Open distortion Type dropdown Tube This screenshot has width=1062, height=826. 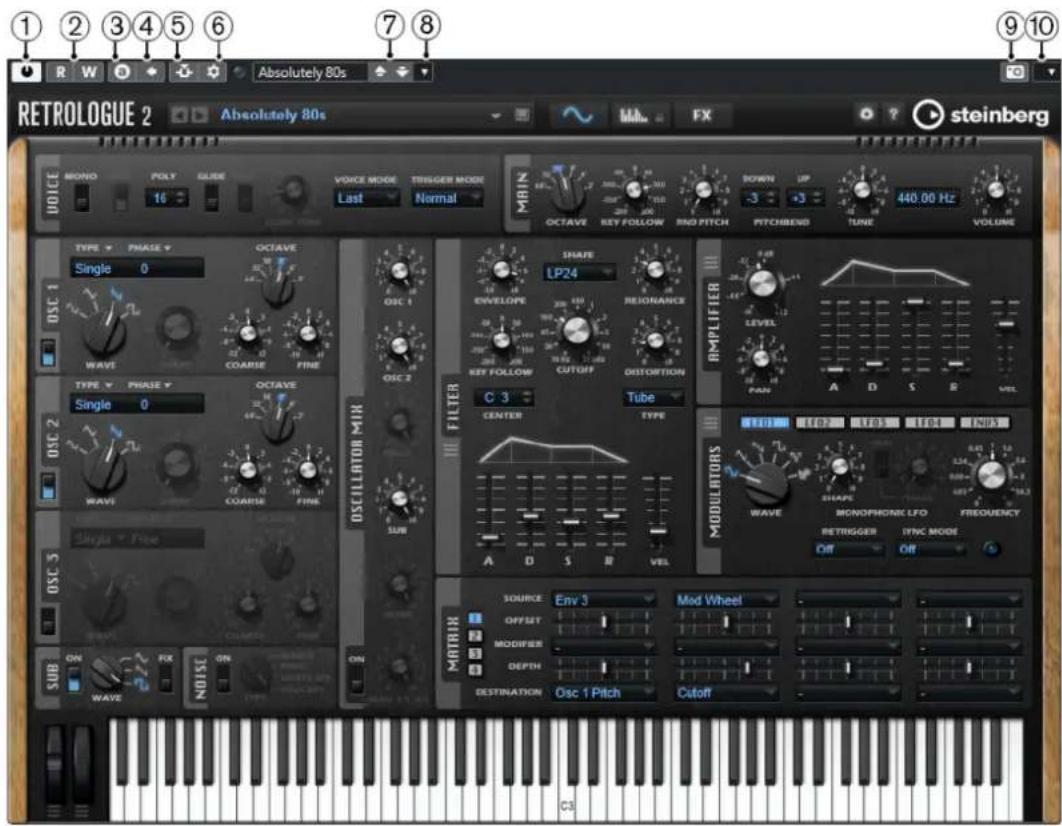point(653,397)
